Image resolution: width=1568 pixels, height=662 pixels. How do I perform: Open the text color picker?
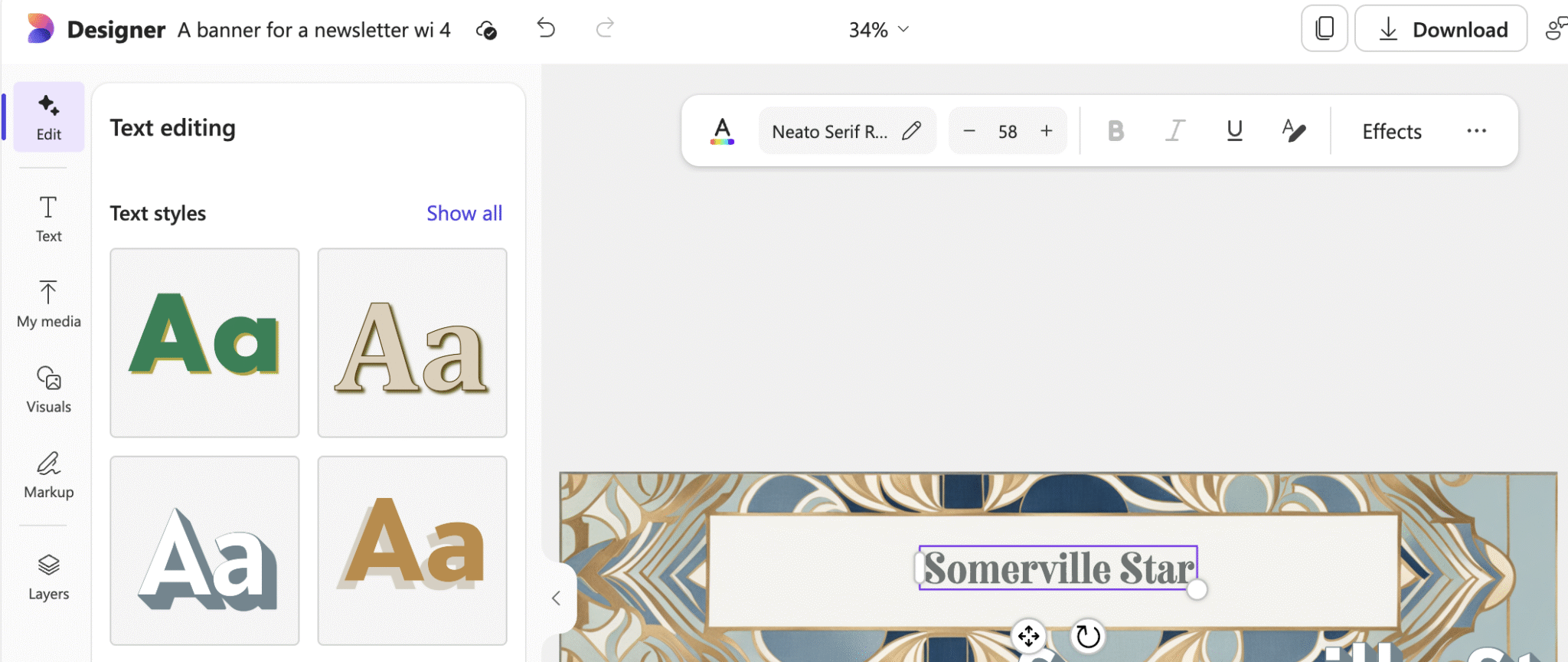pos(722,131)
